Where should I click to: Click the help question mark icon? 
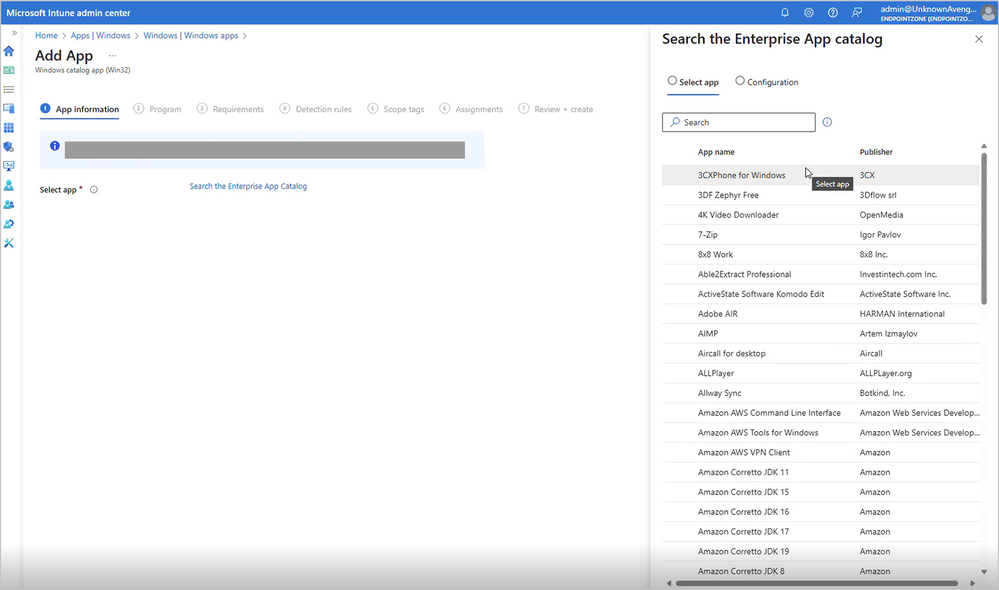(833, 13)
